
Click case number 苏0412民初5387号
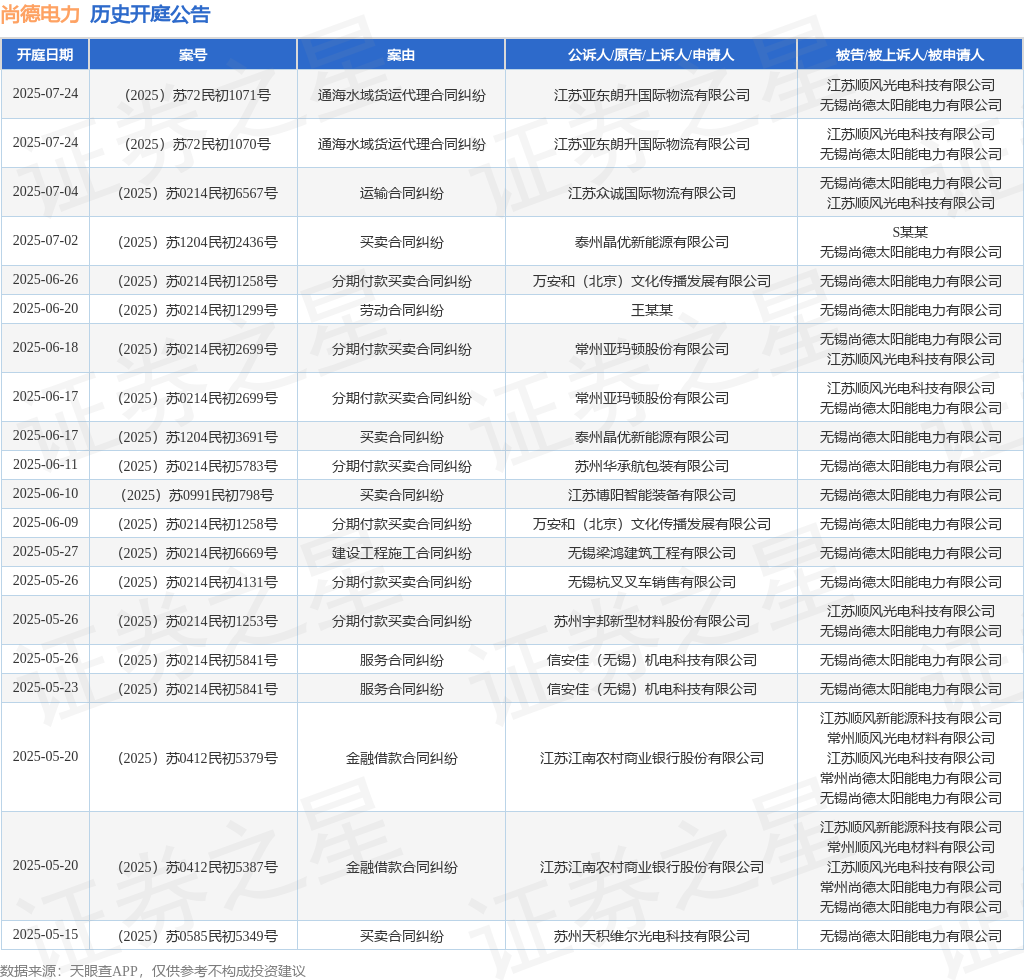197,868
